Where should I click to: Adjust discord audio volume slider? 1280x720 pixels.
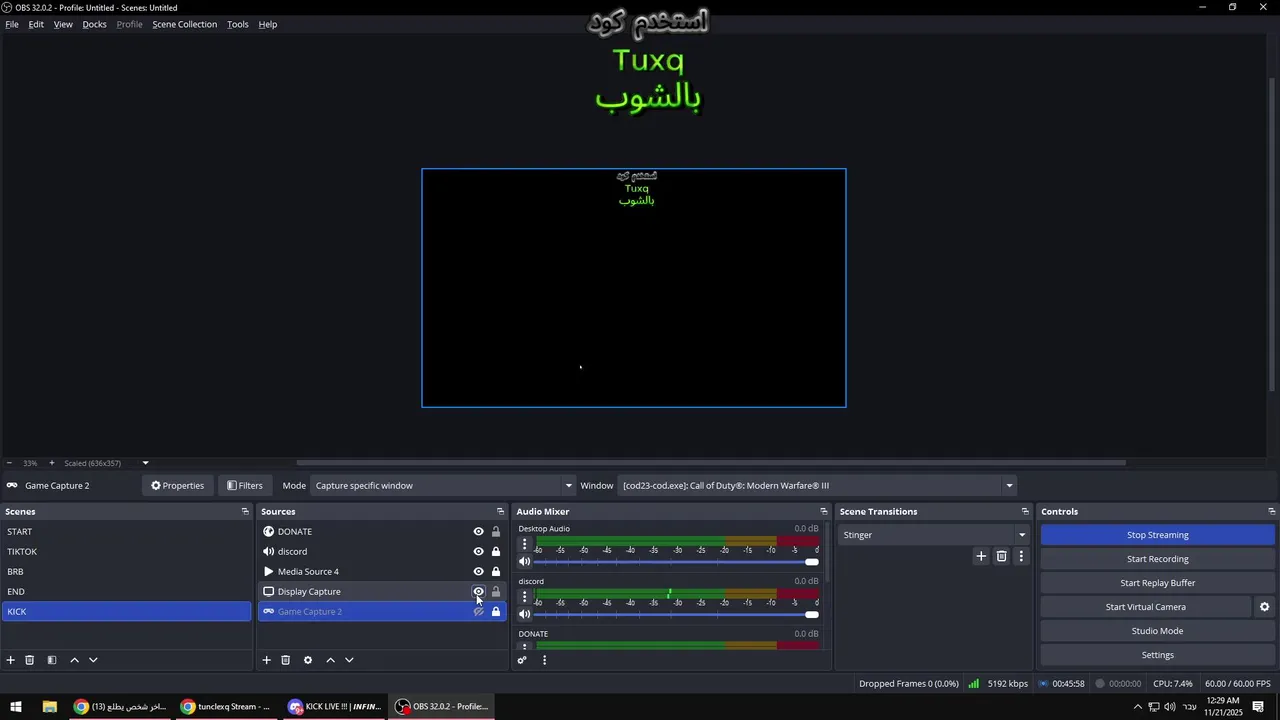tap(677, 614)
